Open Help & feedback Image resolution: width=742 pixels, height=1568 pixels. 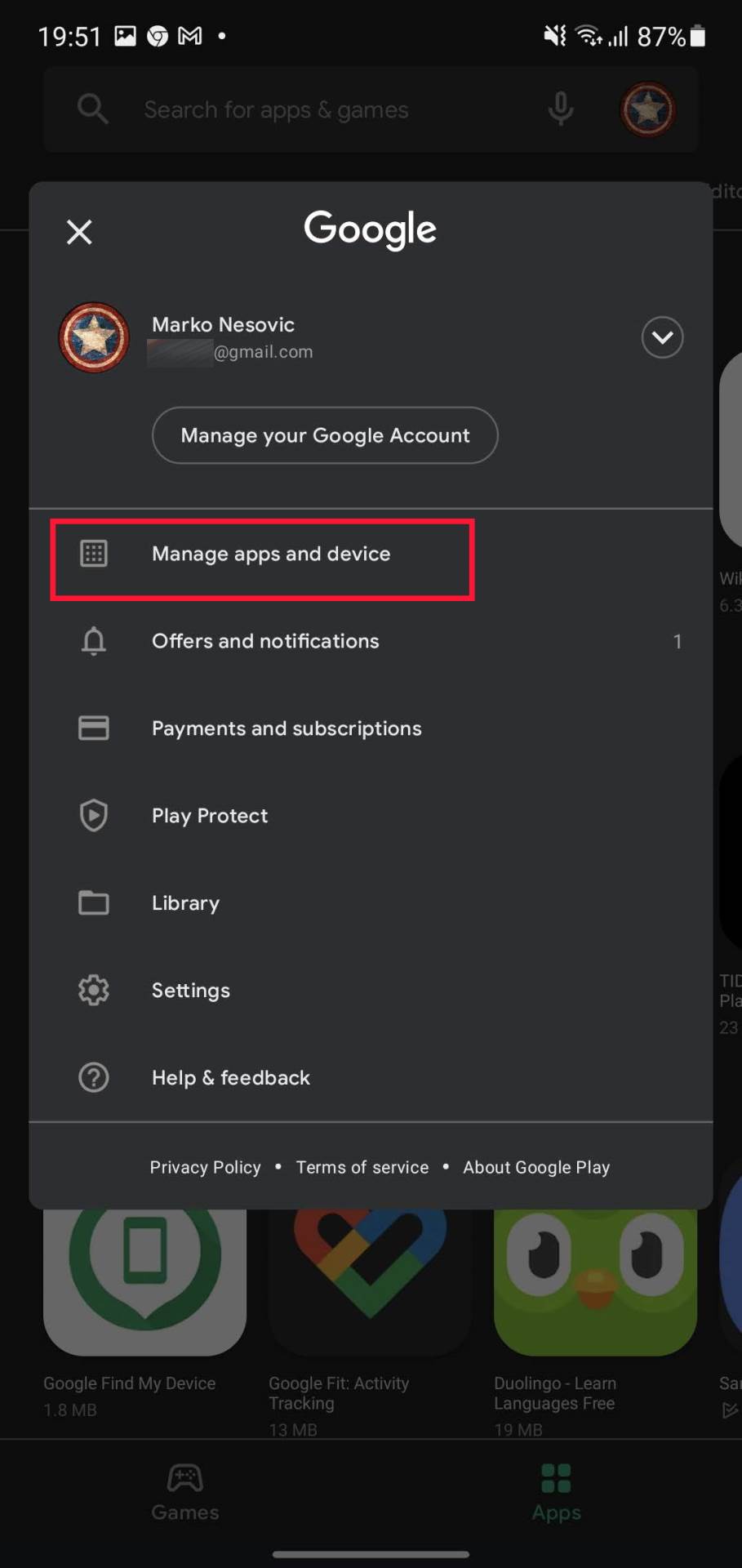click(371, 1078)
